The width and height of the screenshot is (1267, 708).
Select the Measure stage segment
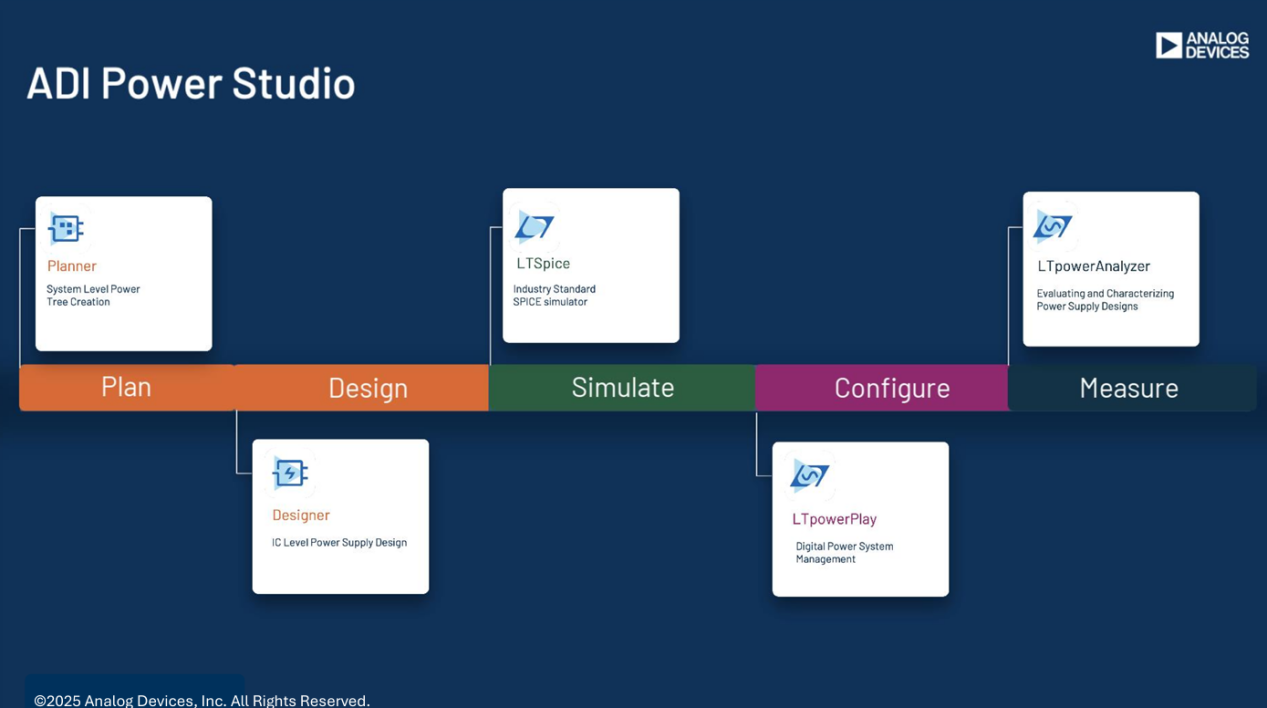click(1132, 387)
